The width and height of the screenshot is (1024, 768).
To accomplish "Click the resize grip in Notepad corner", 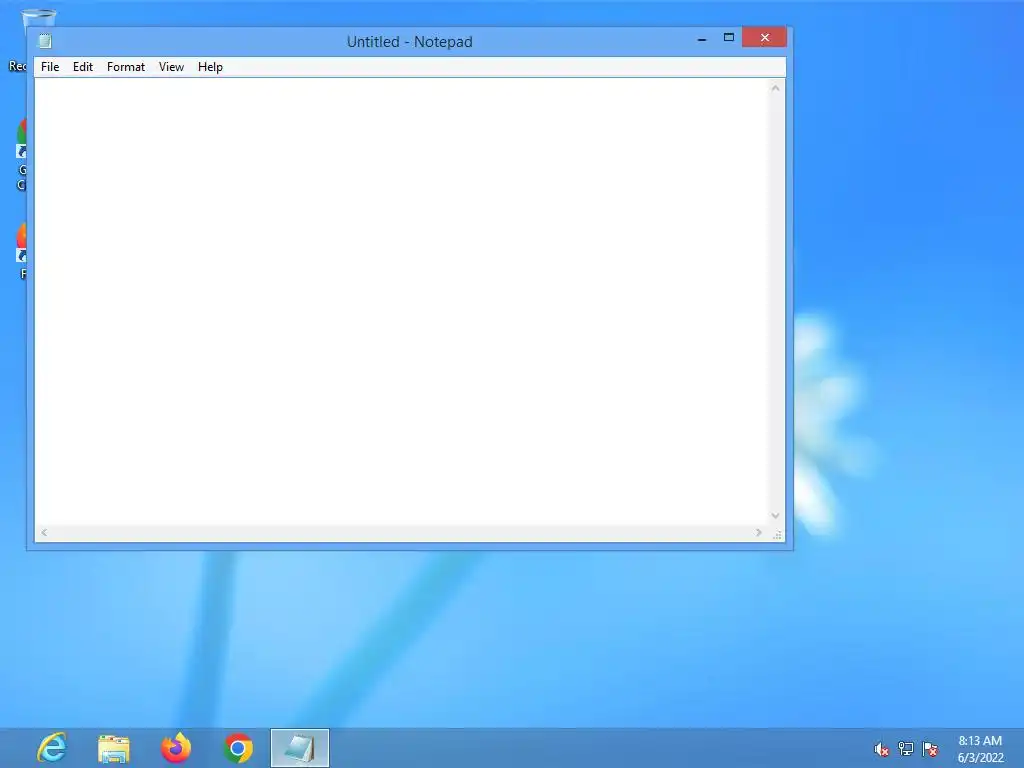I will point(777,534).
